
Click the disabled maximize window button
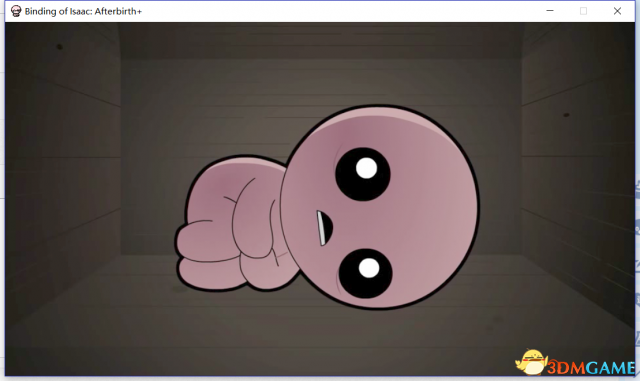(x=583, y=11)
